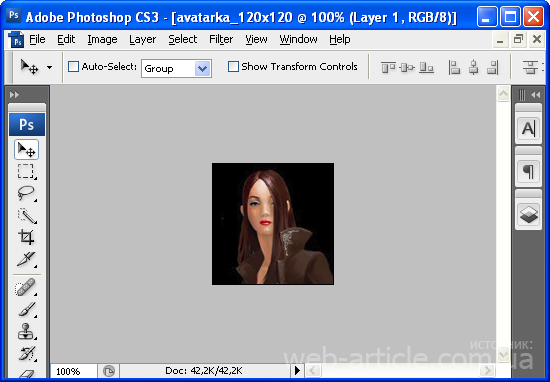
Task: Select the Clone Stamp tool
Action: click(x=26, y=331)
